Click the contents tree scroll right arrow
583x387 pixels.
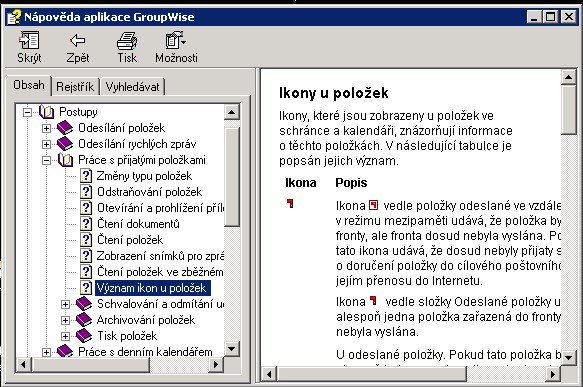(216, 364)
